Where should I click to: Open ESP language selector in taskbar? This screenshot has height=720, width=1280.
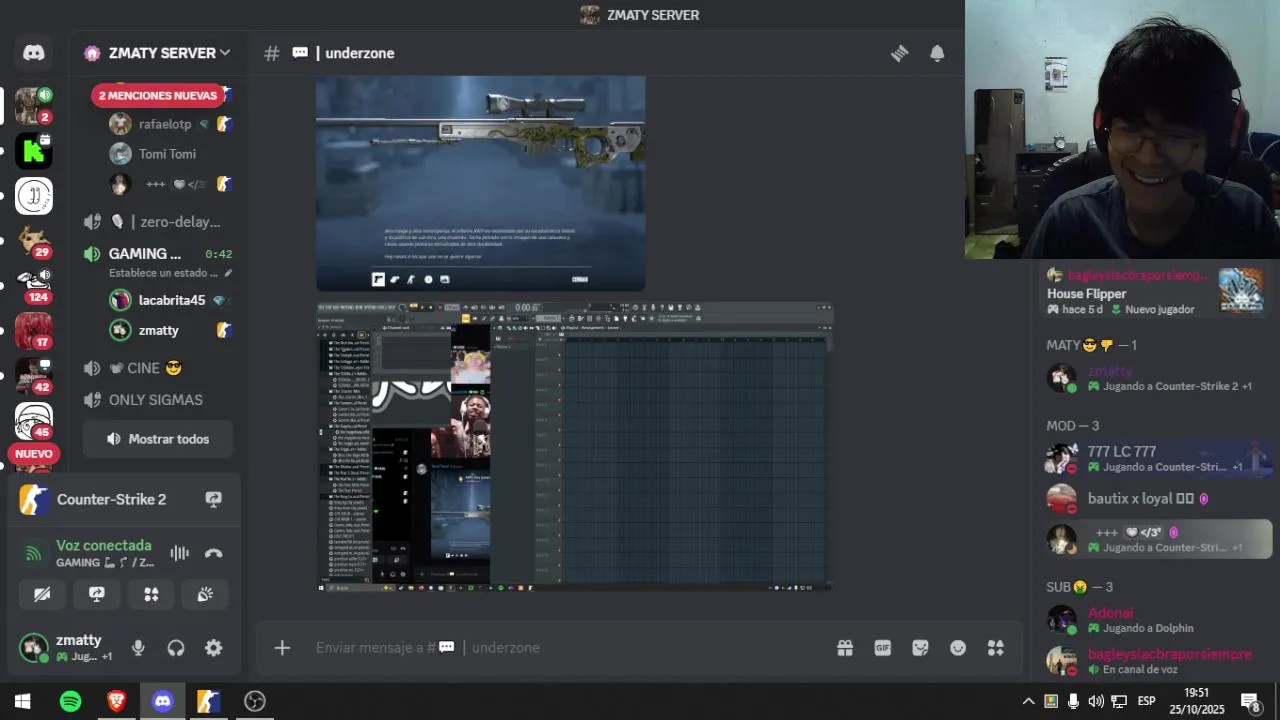pos(1147,701)
